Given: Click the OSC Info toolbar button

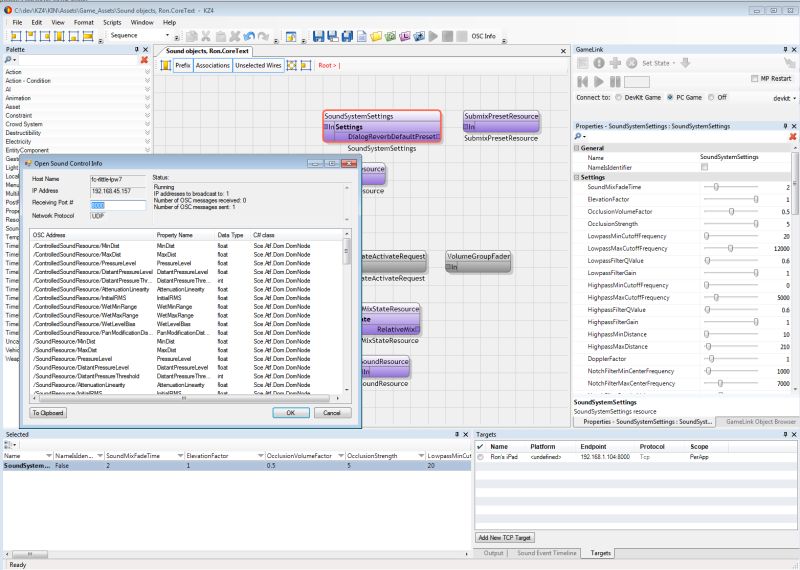Looking at the screenshot, I should tap(483, 36).
